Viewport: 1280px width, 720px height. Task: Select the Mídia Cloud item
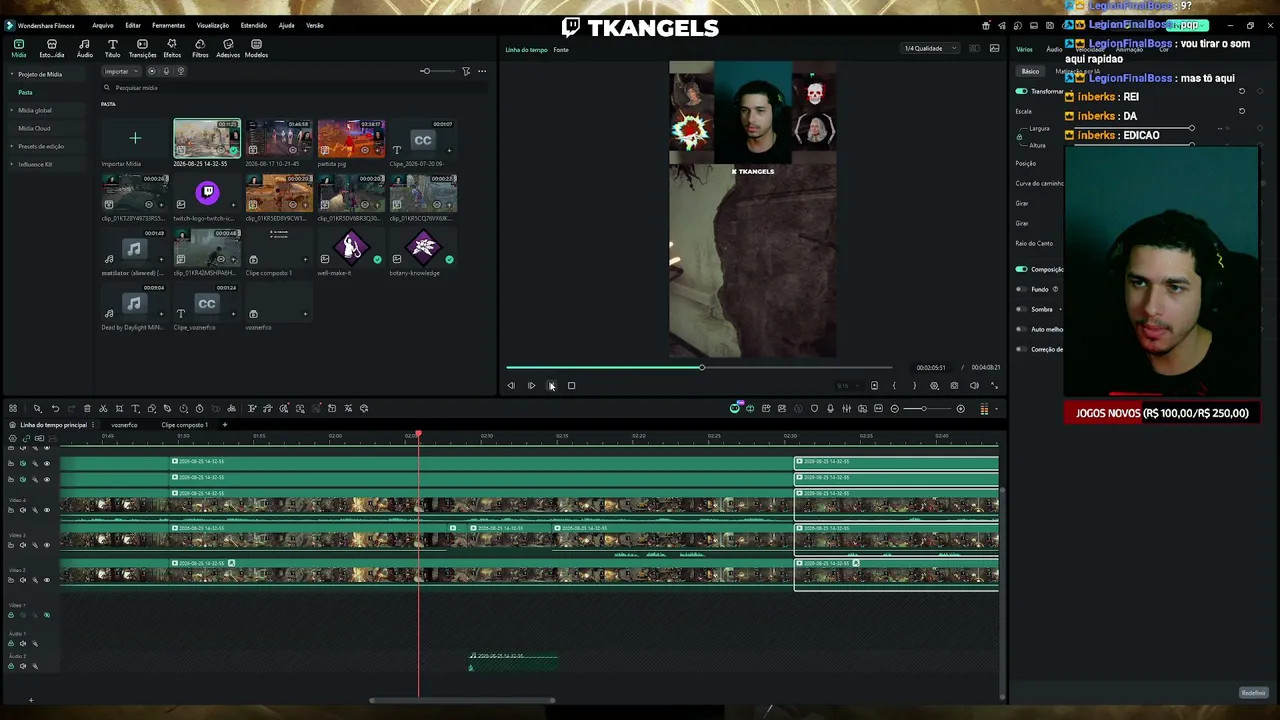(x=34, y=128)
